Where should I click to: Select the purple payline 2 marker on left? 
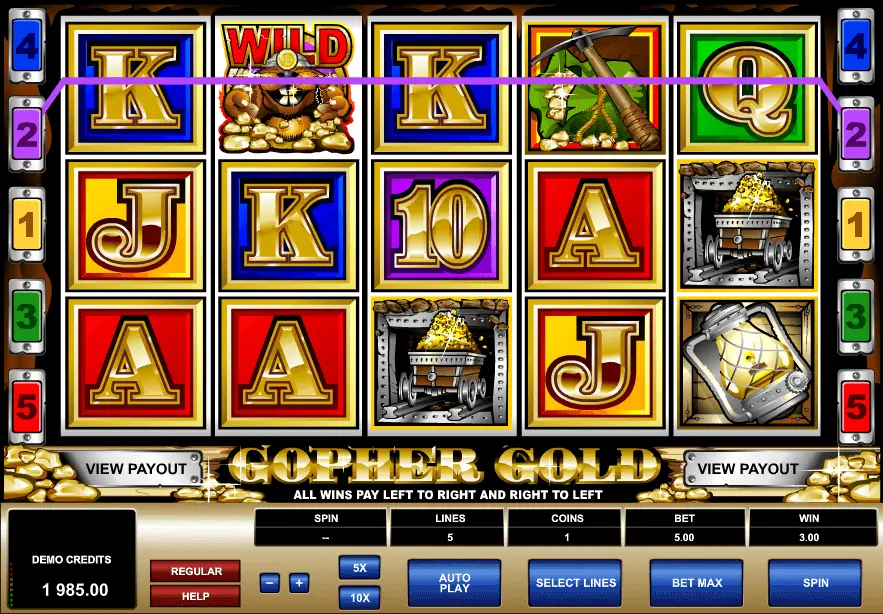26,134
